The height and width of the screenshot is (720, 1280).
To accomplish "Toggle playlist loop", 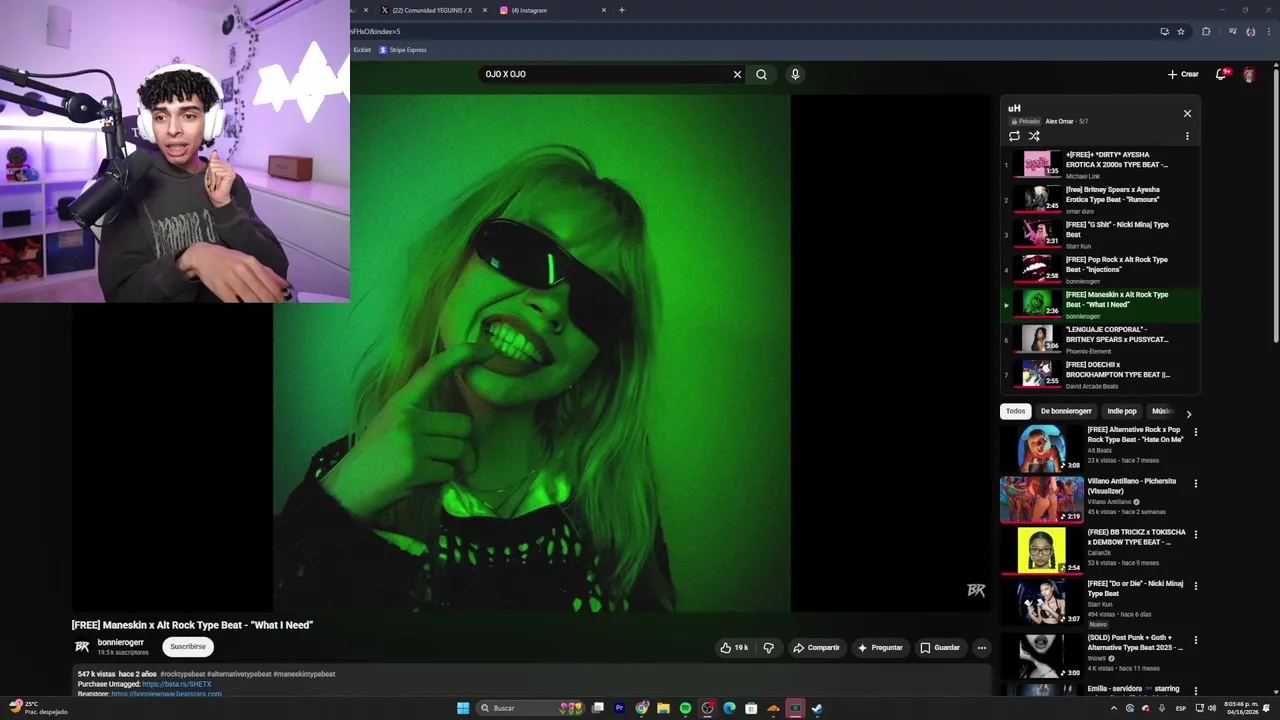I will pos(1014,136).
